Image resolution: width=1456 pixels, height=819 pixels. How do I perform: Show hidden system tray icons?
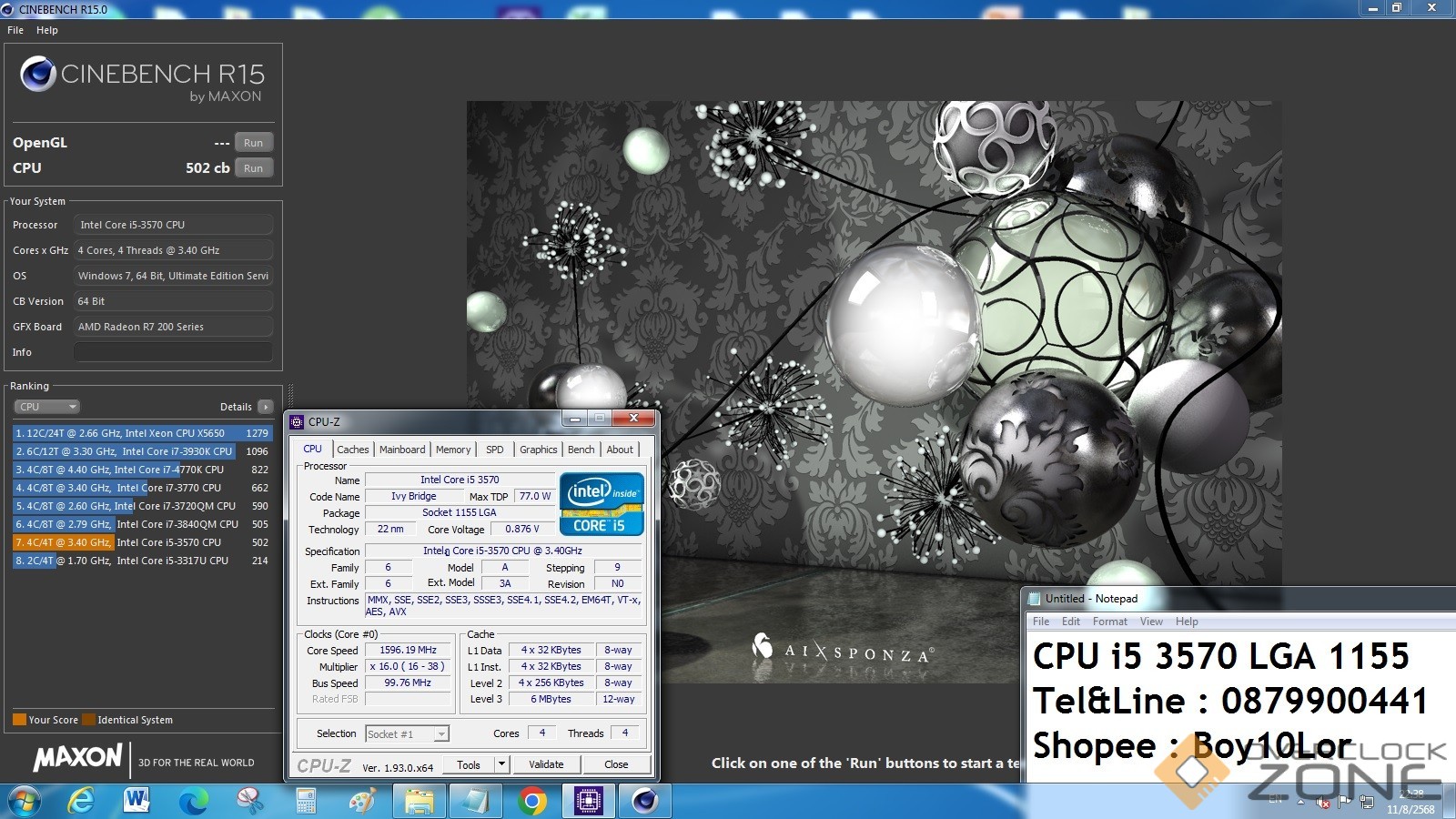[x=1300, y=801]
